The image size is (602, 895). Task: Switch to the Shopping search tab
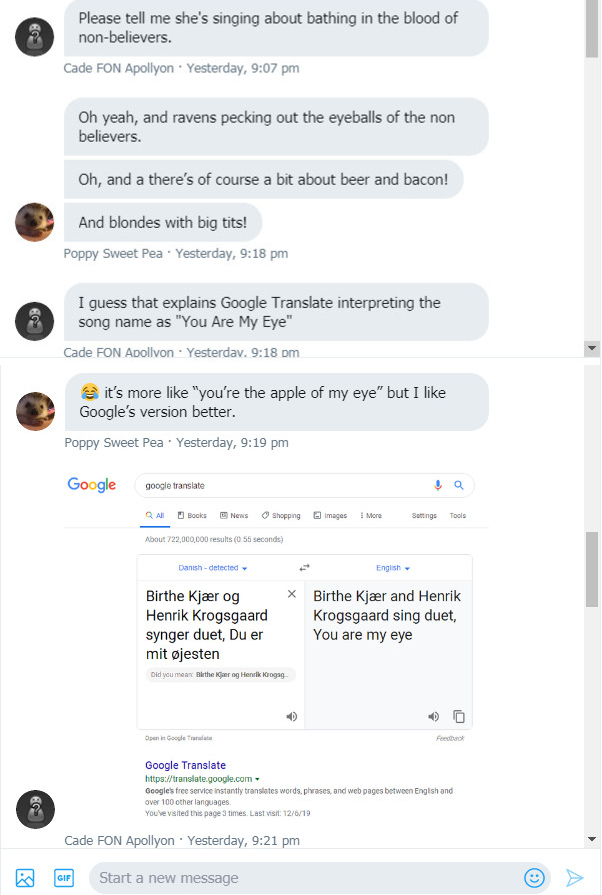pyautogui.click(x=281, y=516)
